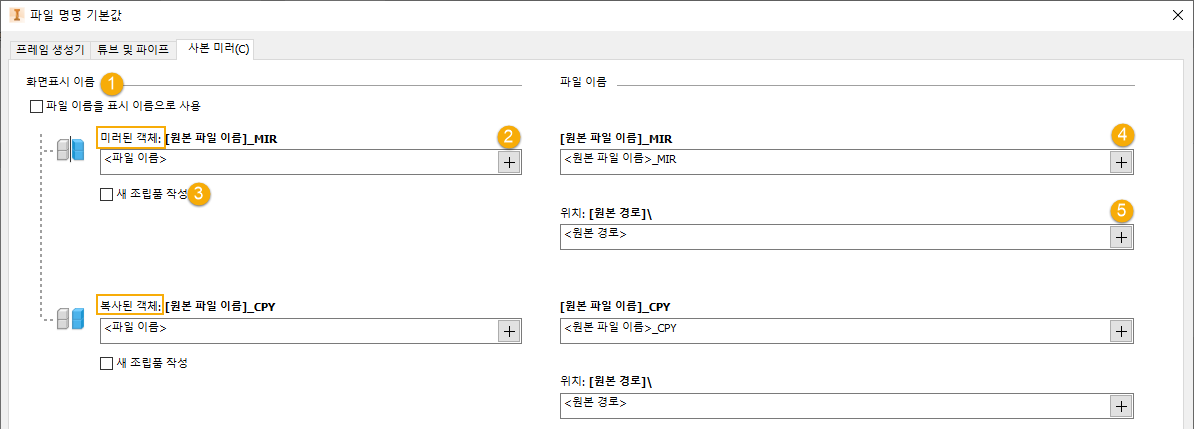Viewport: 1194px width, 429px height.
Task: Check '새 조립품 작성' under mirrored object
Action: (107, 196)
